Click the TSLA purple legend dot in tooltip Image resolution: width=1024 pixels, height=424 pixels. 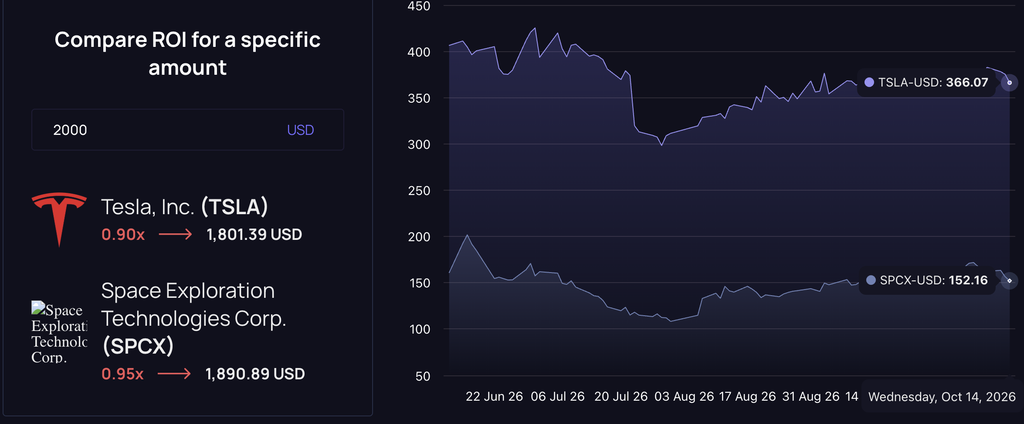point(869,82)
